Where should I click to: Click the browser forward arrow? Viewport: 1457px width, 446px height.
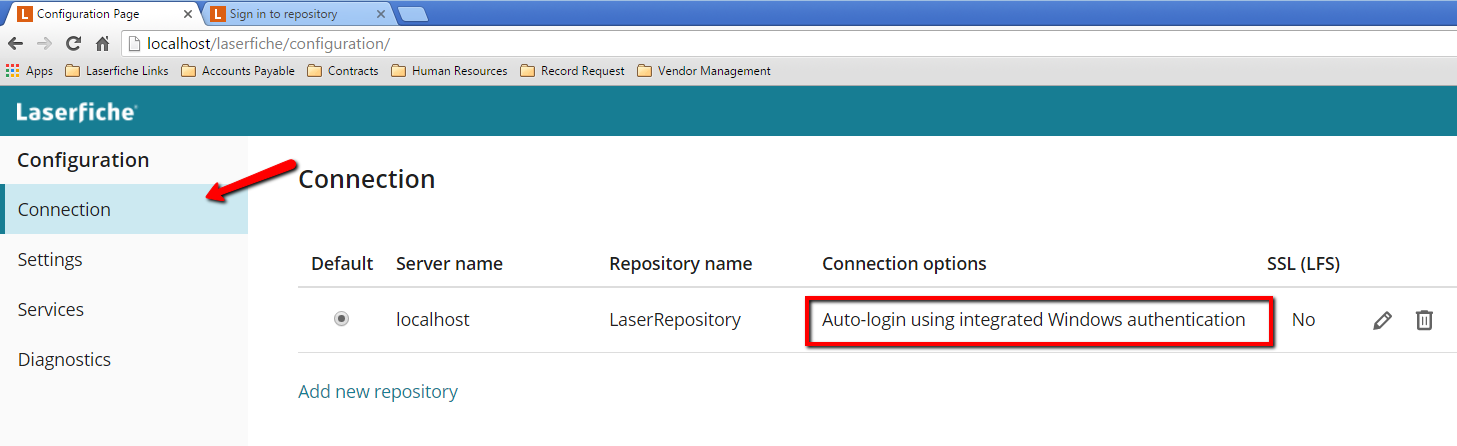coord(44,44)
